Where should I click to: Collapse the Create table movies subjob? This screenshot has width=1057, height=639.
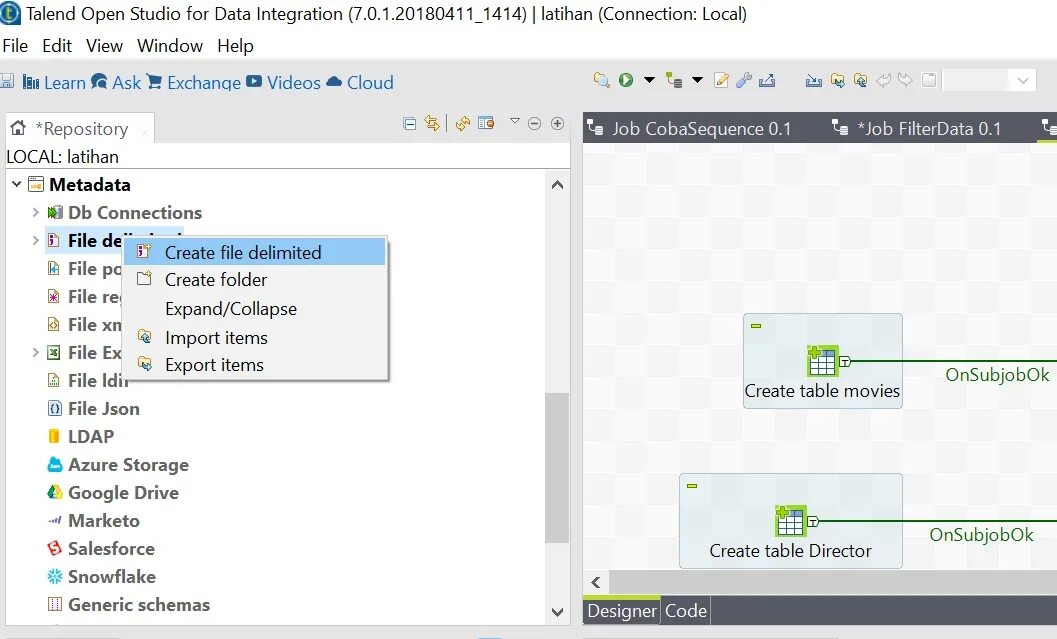coord(756,326)
